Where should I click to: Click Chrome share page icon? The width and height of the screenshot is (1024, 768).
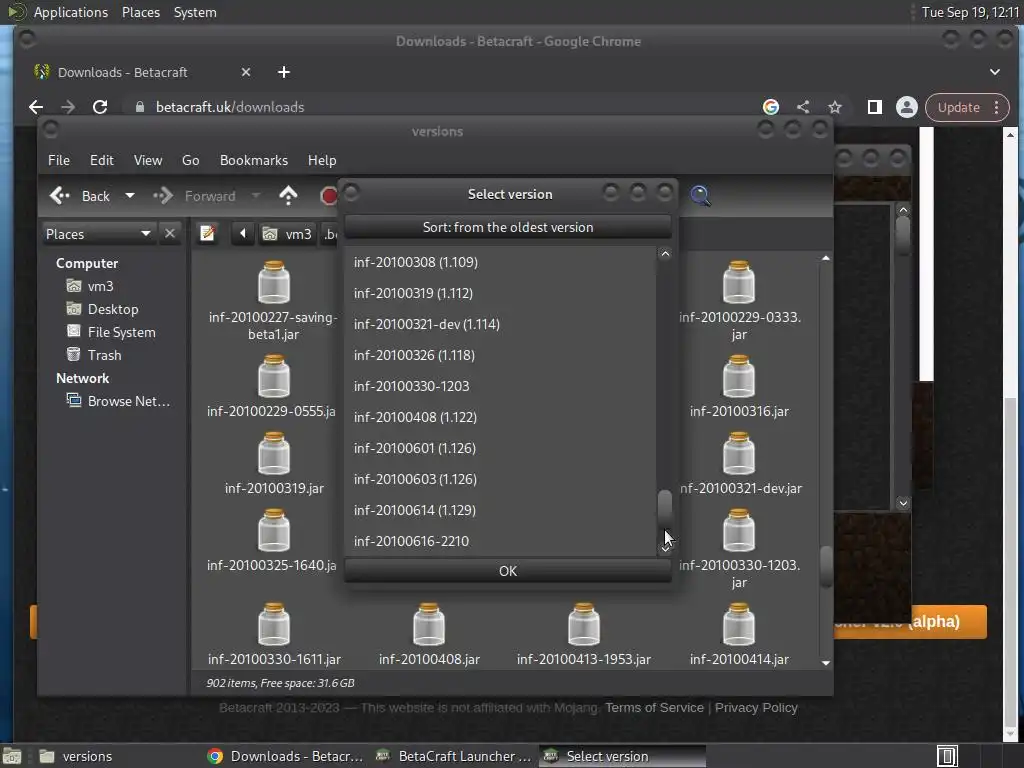[x=803, y=107]
